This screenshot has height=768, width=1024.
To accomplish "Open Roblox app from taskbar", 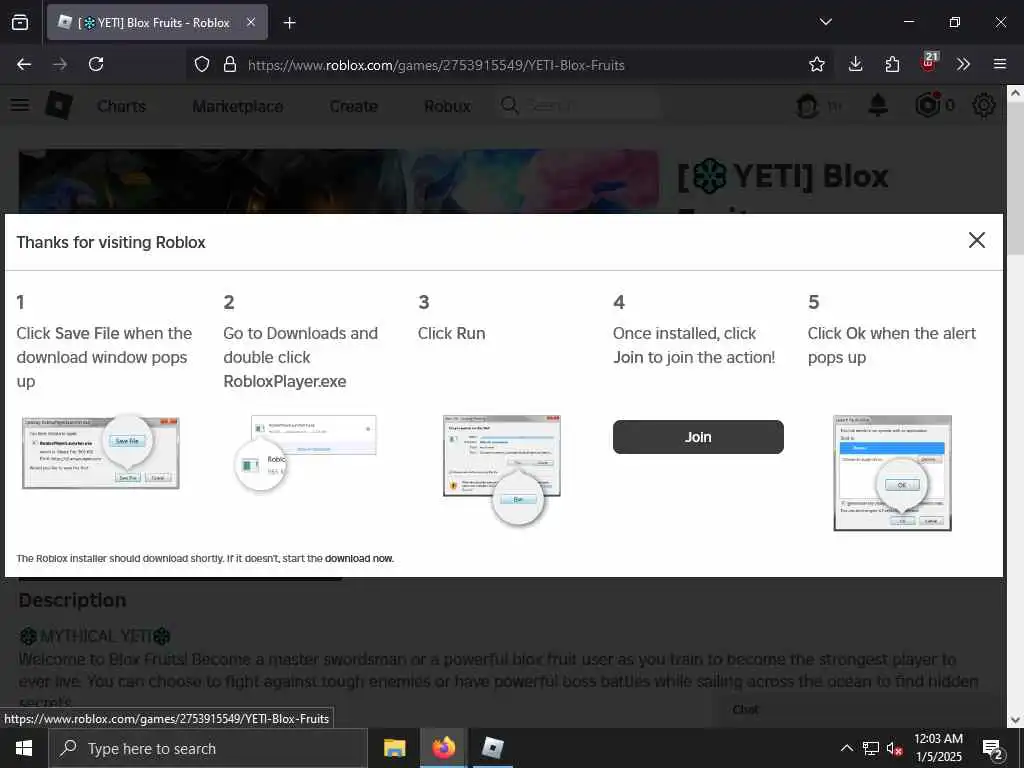I will tap(492, 748).
